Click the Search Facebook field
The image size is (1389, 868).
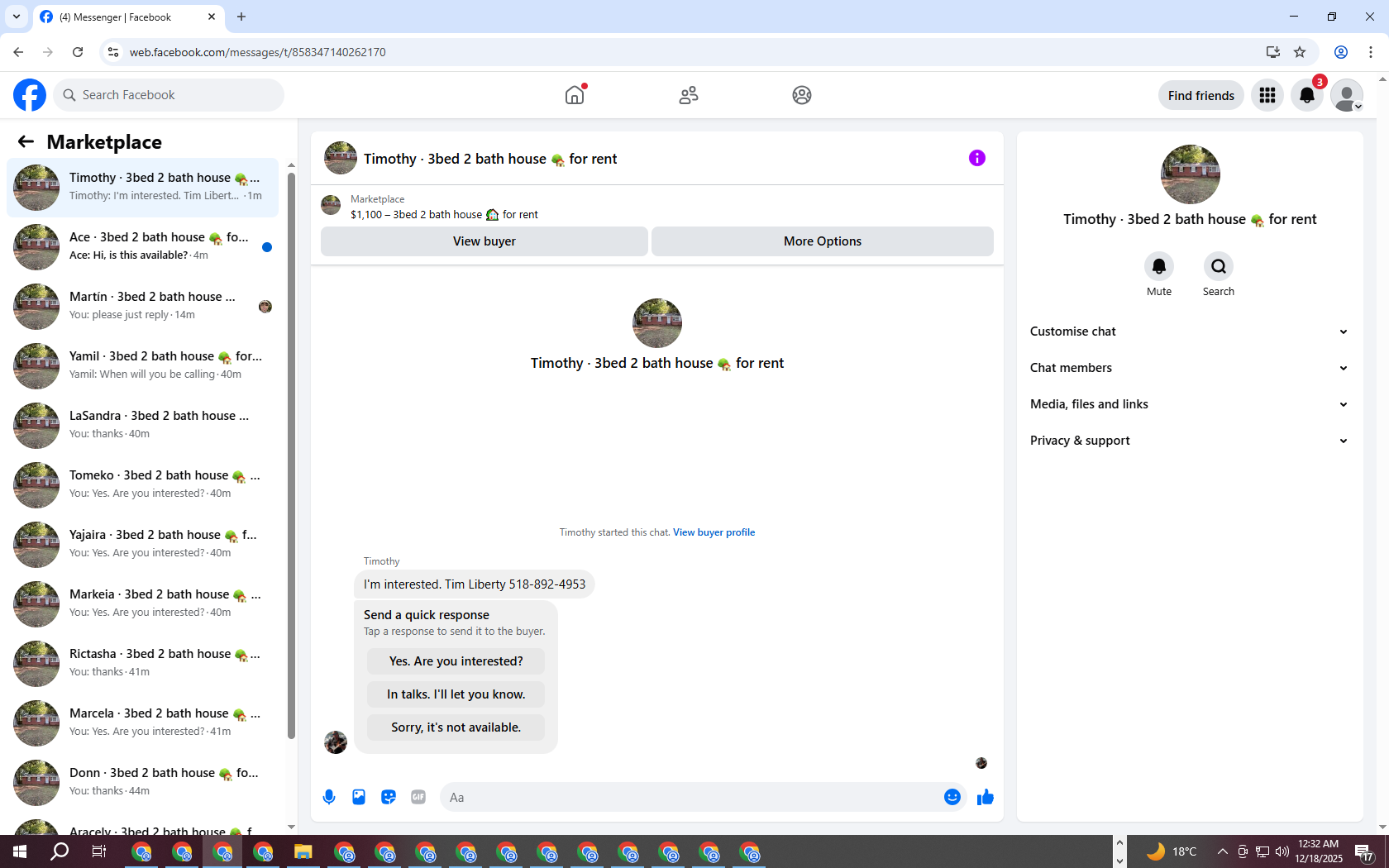169,95
